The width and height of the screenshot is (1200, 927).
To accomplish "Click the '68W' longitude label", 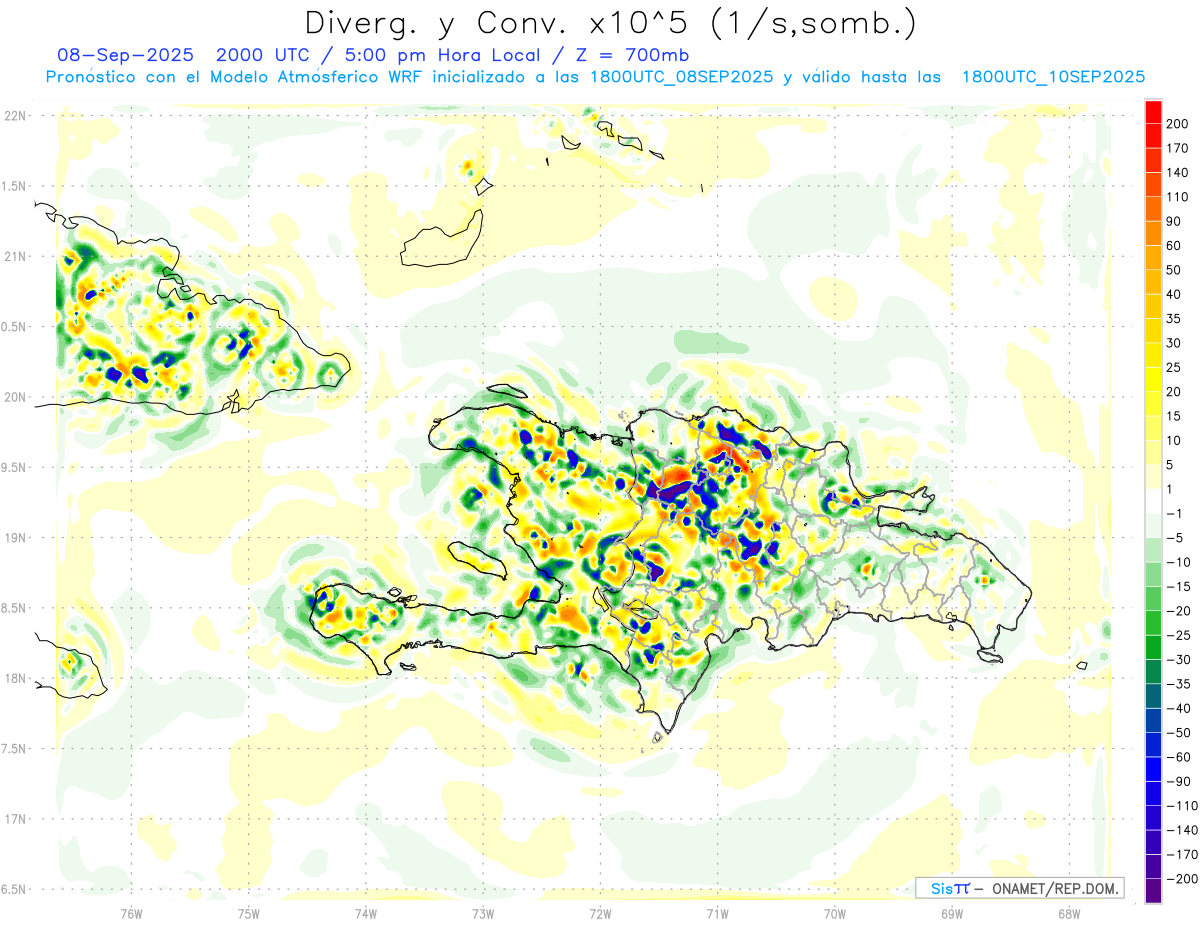I will [x=1069, y=914].
